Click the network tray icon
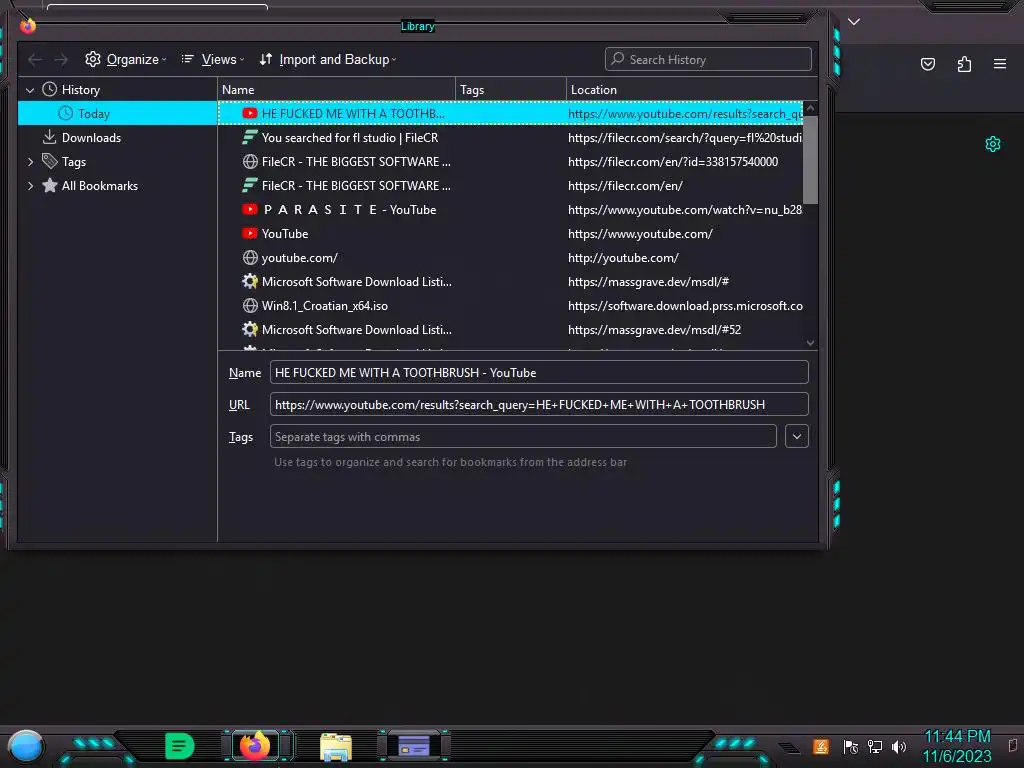This screenshot has width=1024, height=768. (x=874, y=746)
